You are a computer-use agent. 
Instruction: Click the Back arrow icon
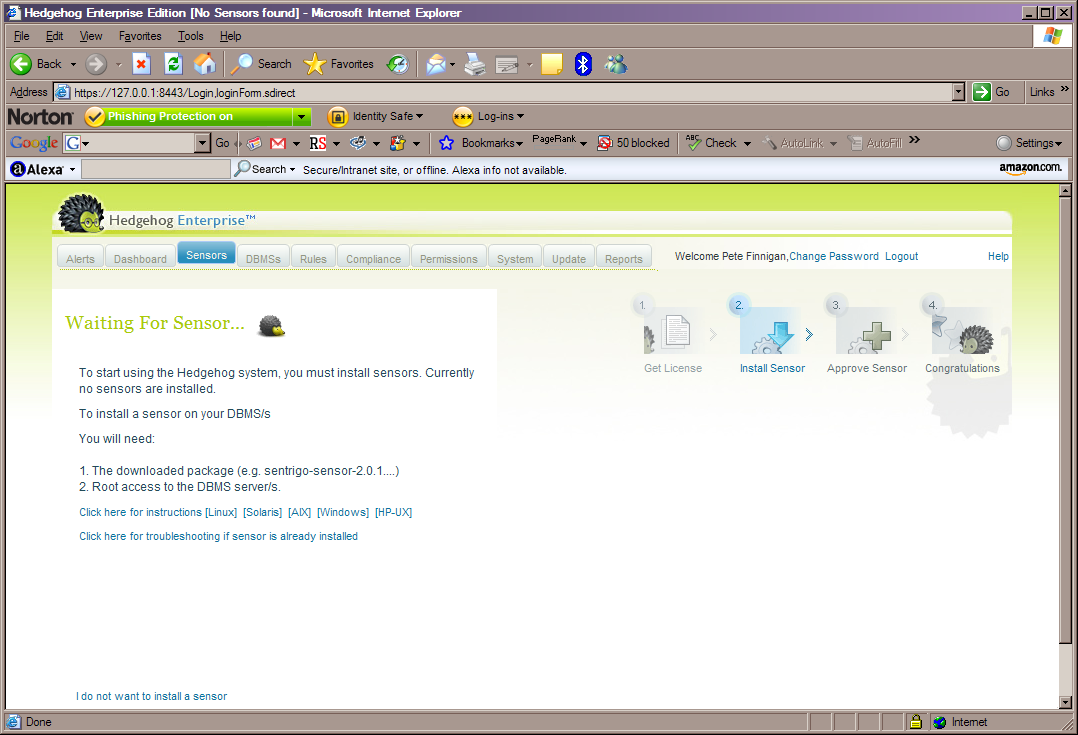(x=21, y=64)
